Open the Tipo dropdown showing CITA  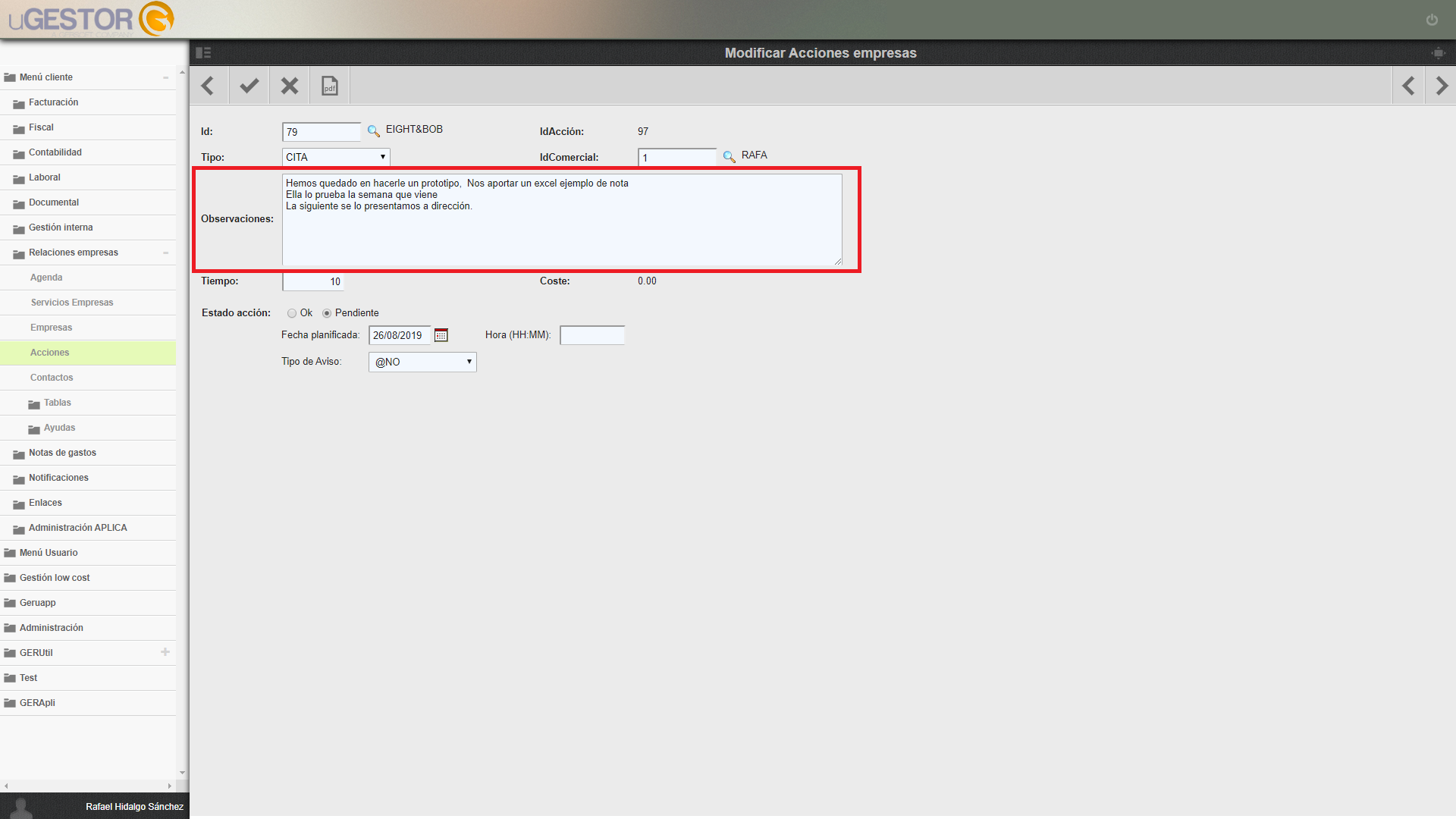pyautogui.click(x=336, y=157)
